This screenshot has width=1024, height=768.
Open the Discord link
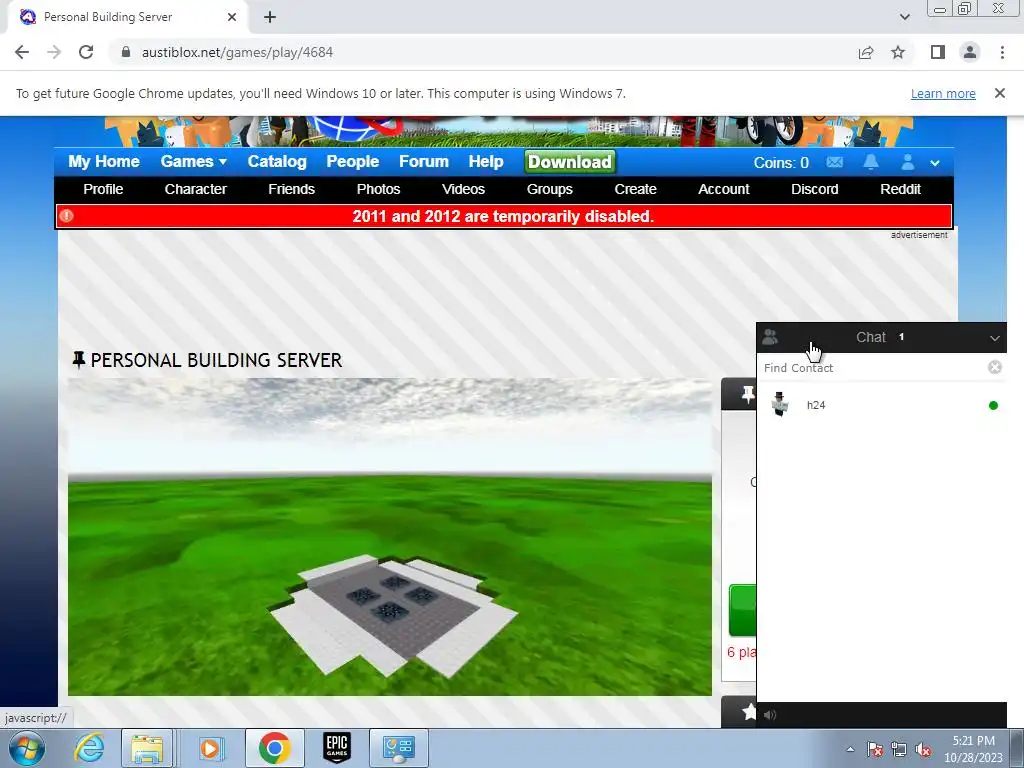[814, 189]
